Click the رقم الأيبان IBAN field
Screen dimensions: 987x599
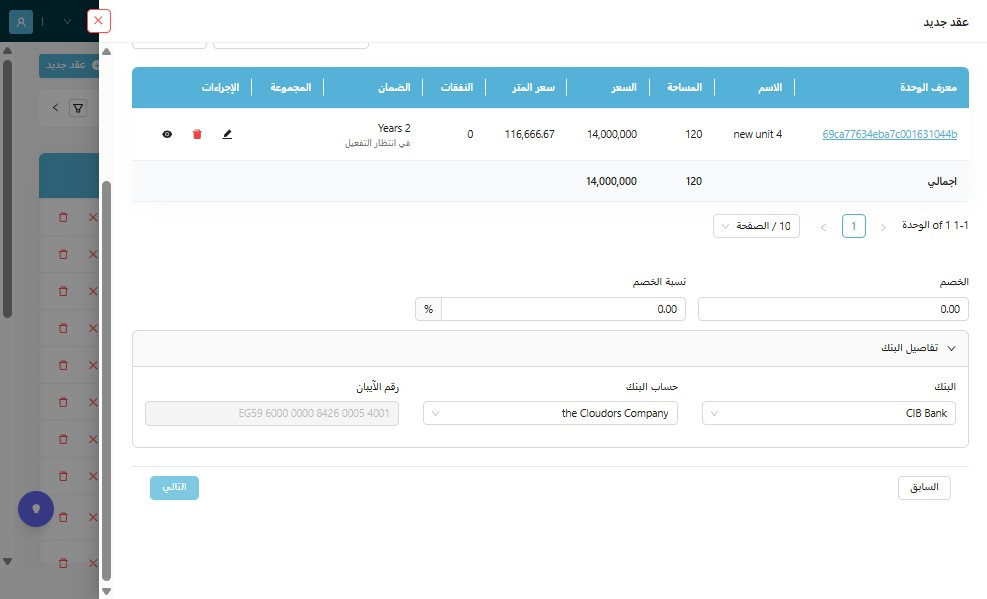click(272, 413)
